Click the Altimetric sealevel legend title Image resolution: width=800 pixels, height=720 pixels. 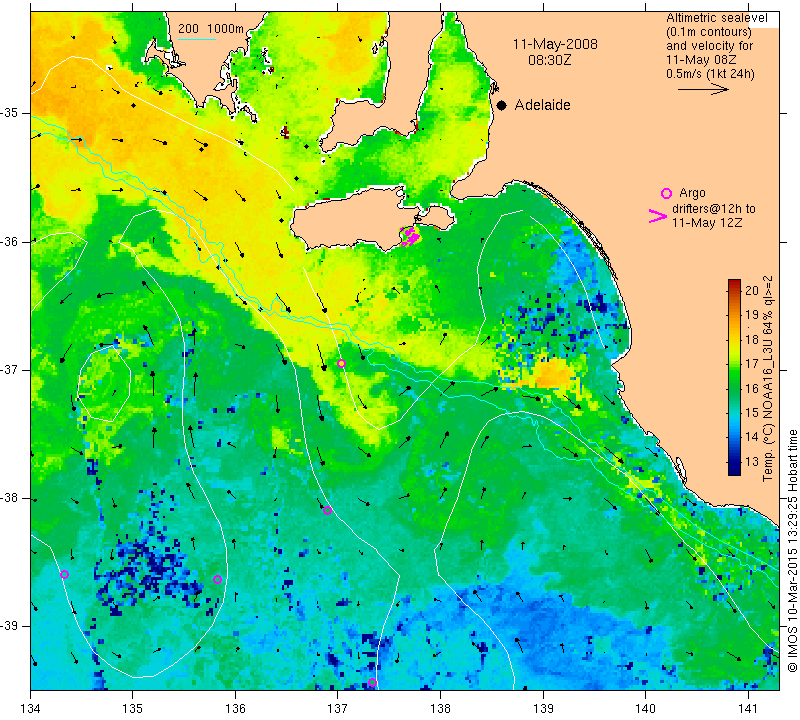[x=717, y=18]
